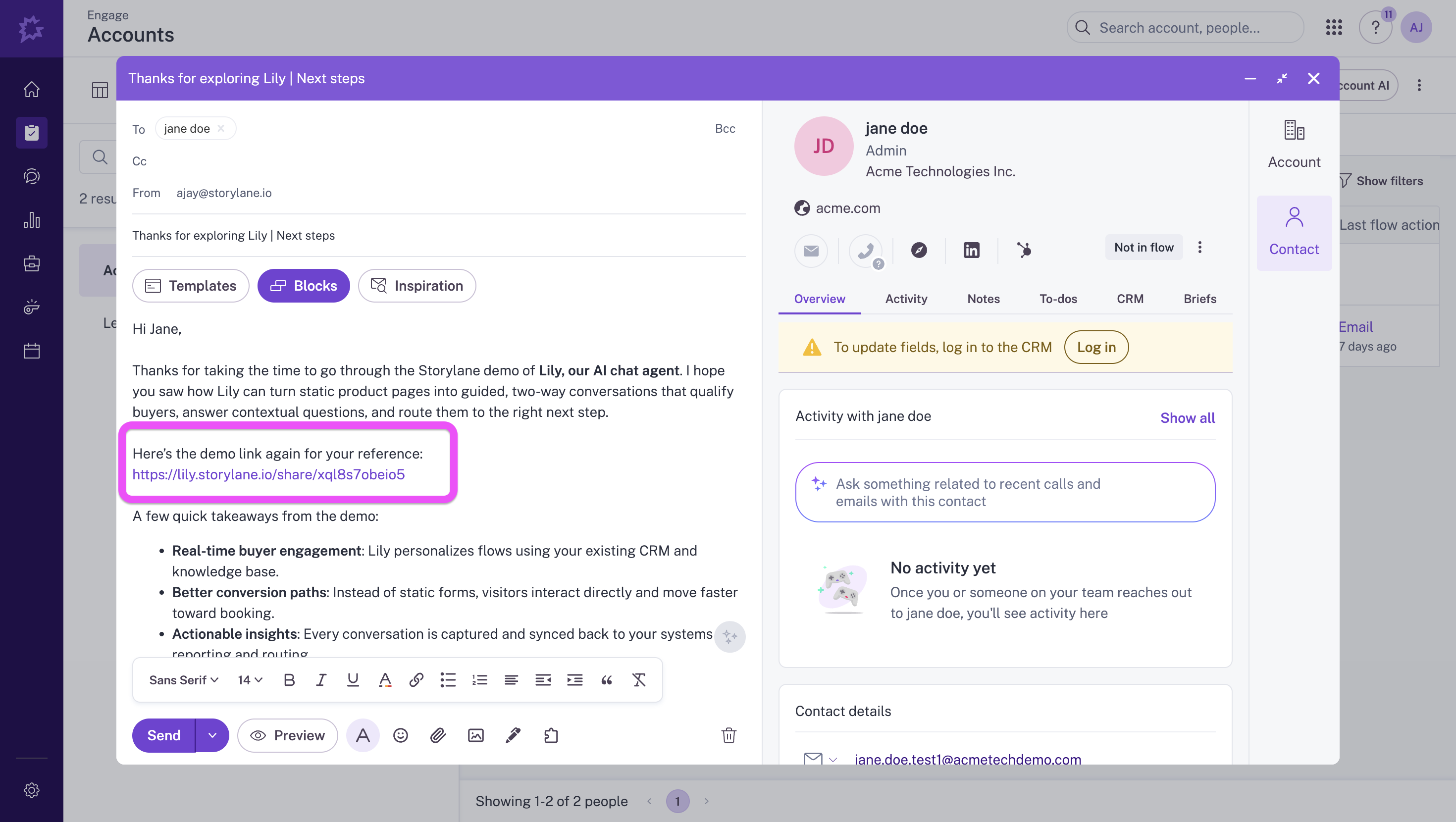Image resolution: width=1456 pixels, height=822 pixels.
Task: Log in to the CRM
Action: point(1096,347)
